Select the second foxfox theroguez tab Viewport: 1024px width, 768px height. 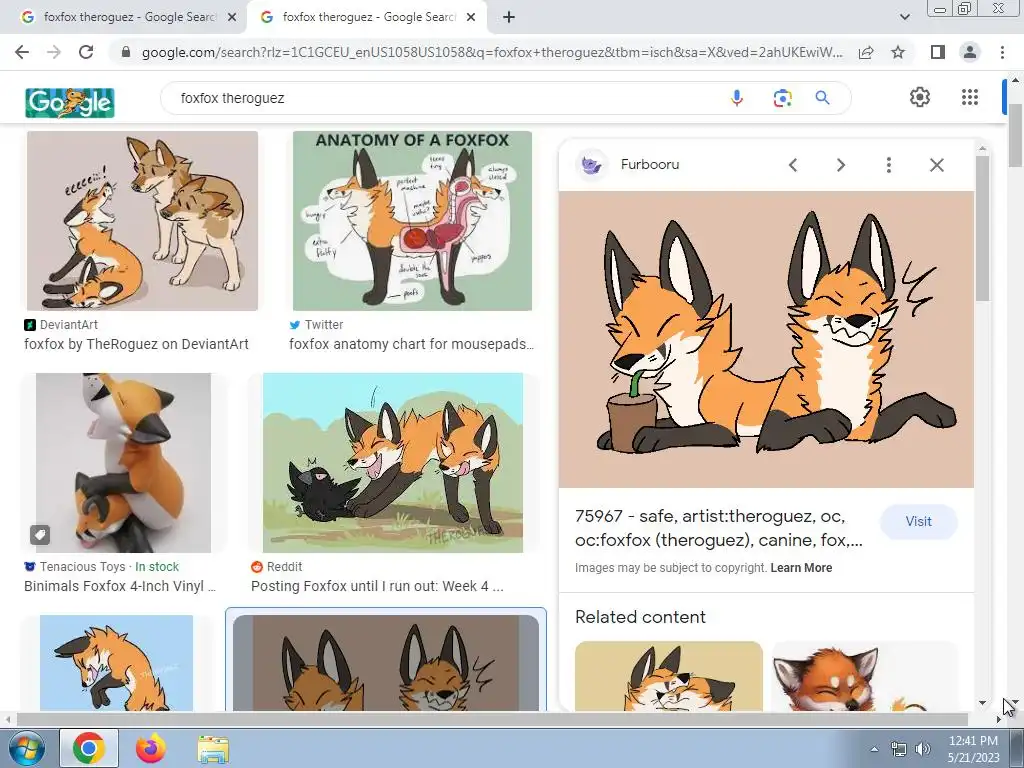(x=366, y=18)
